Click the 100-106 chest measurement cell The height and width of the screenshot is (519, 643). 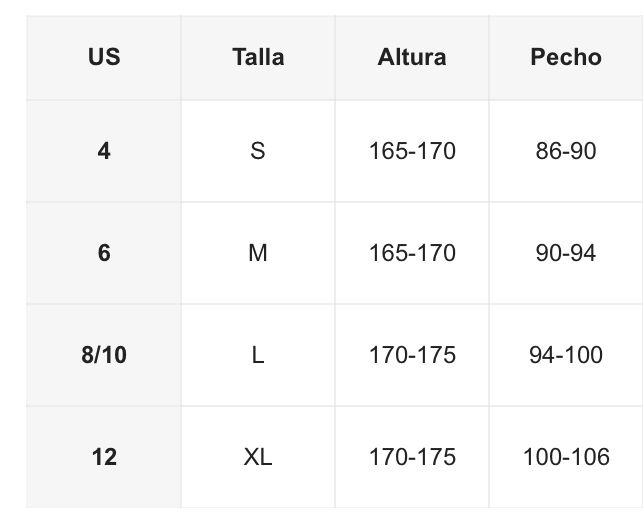566,457
